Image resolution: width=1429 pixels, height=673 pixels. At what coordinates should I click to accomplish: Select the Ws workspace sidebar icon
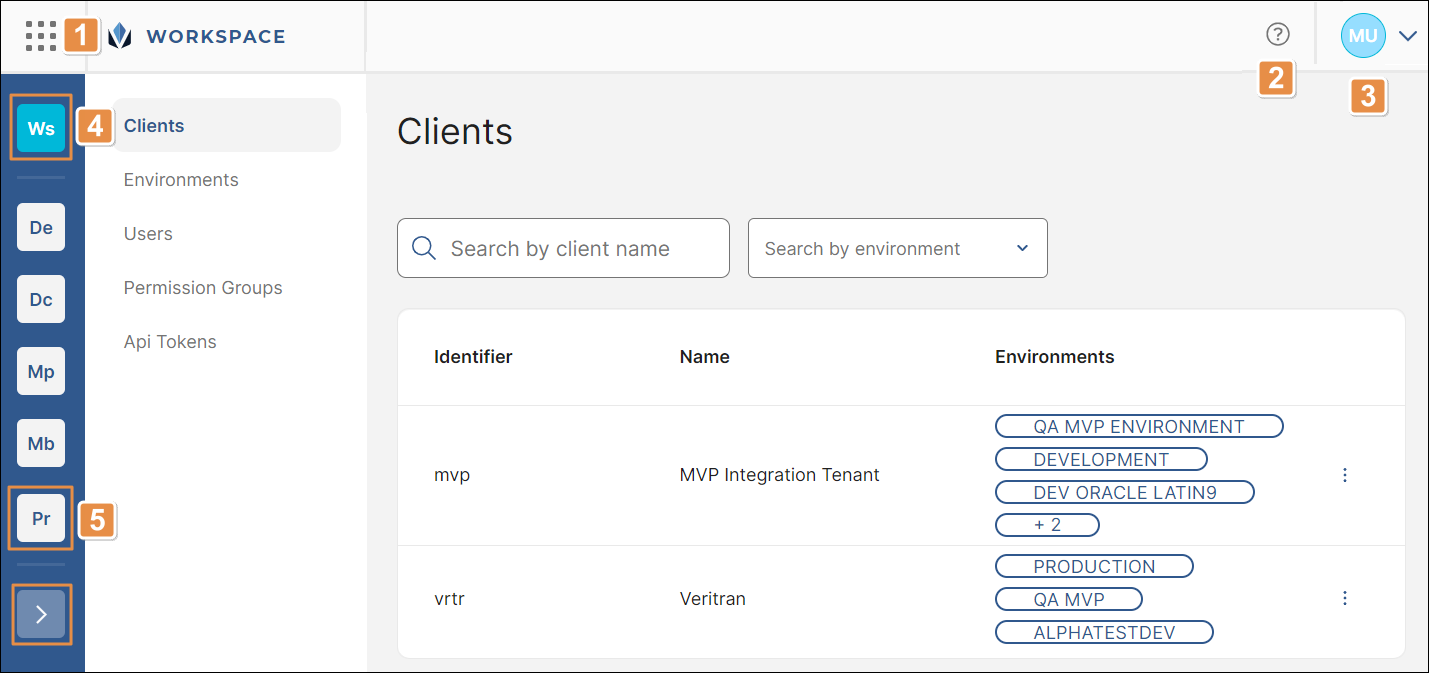pyautogui.click(x=41, y=128)
